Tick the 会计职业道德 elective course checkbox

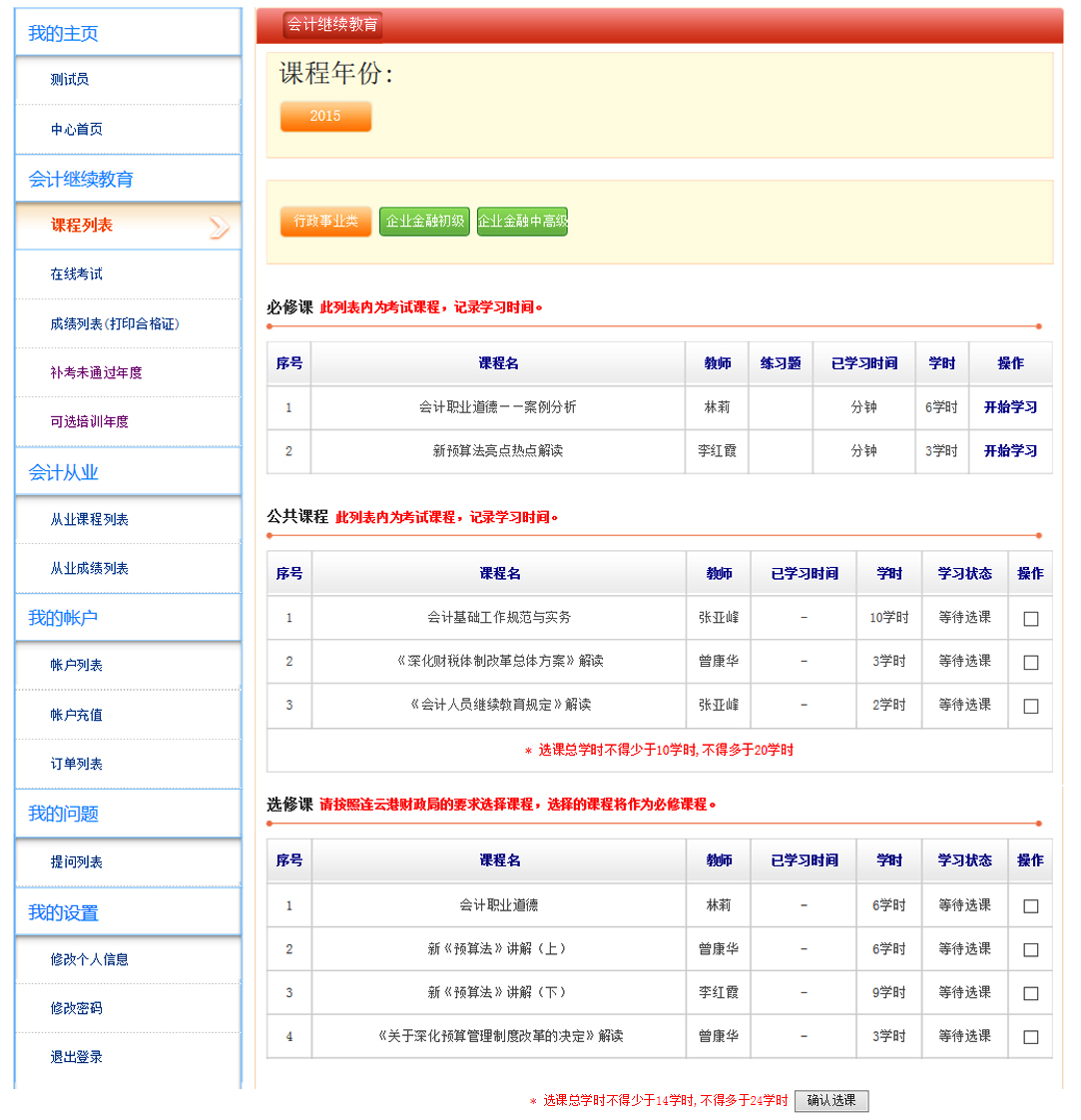(1030, 906)
